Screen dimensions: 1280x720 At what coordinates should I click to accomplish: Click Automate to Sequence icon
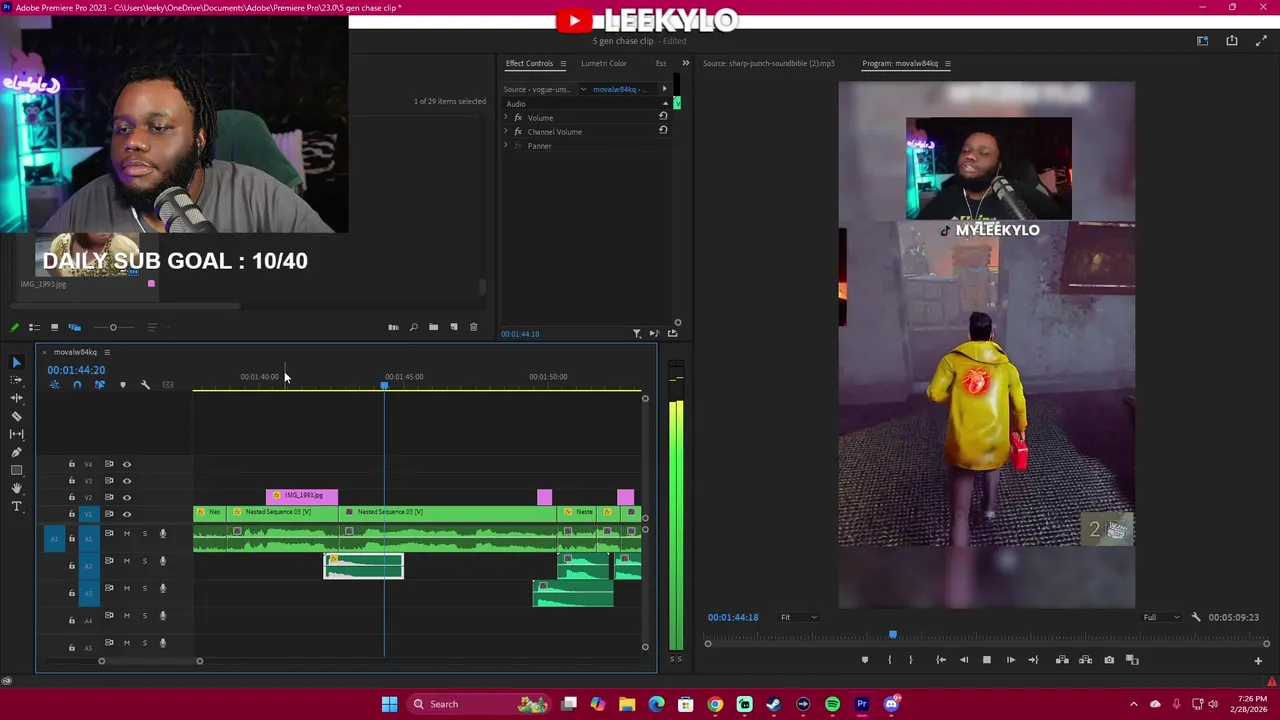pyautogui.click(x=393, y=327)
